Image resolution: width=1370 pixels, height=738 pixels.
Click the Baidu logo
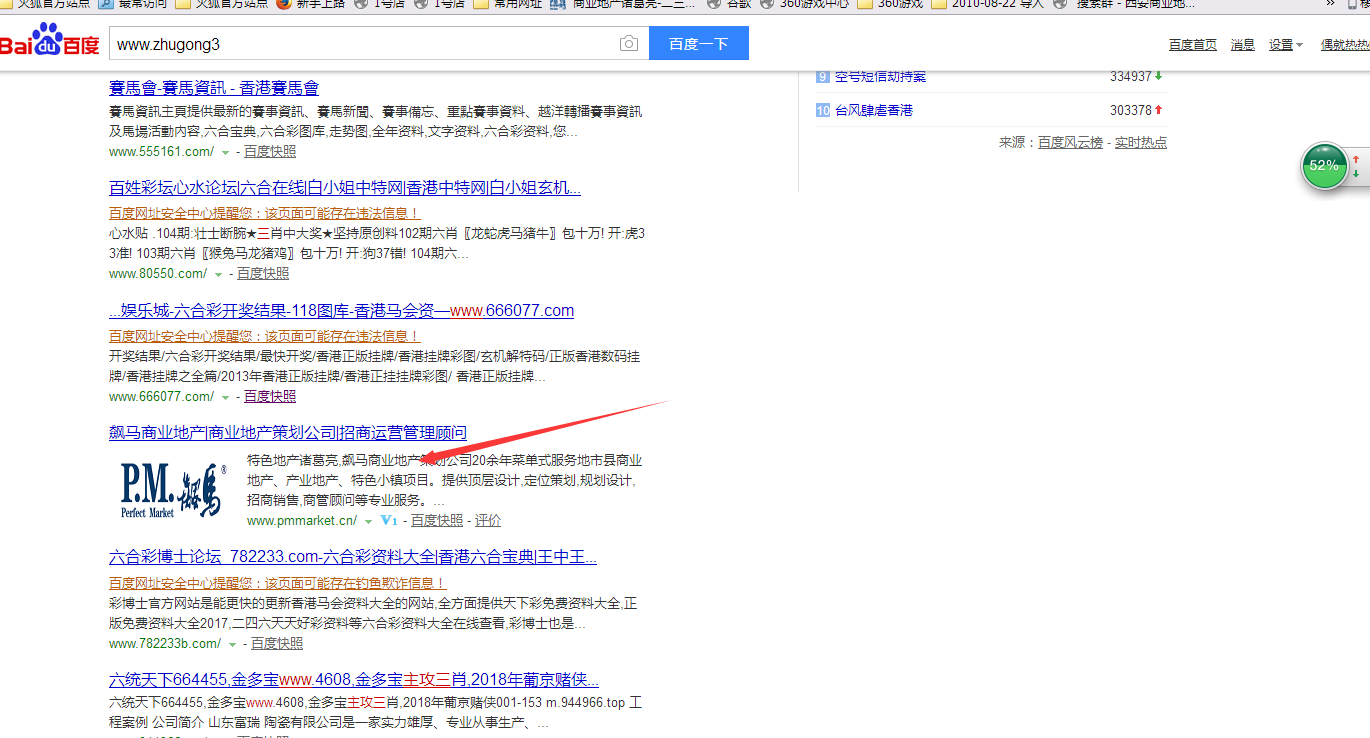click(x=50, y=45)
